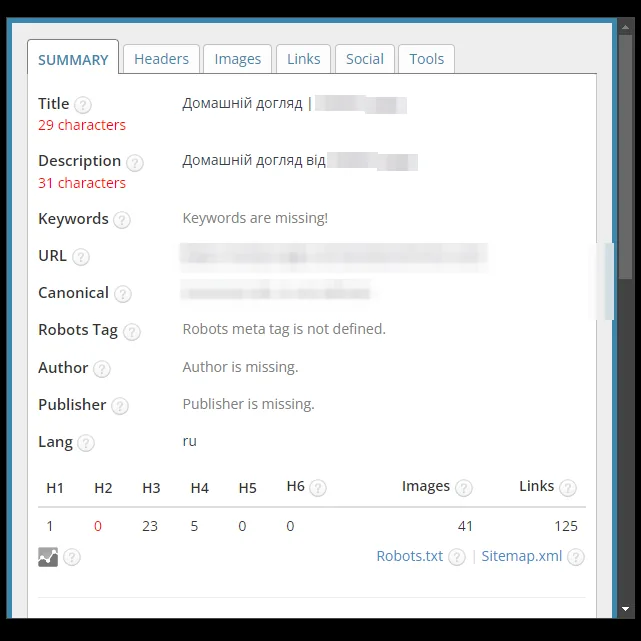Click the help icon next to URL

pos(81,257)
